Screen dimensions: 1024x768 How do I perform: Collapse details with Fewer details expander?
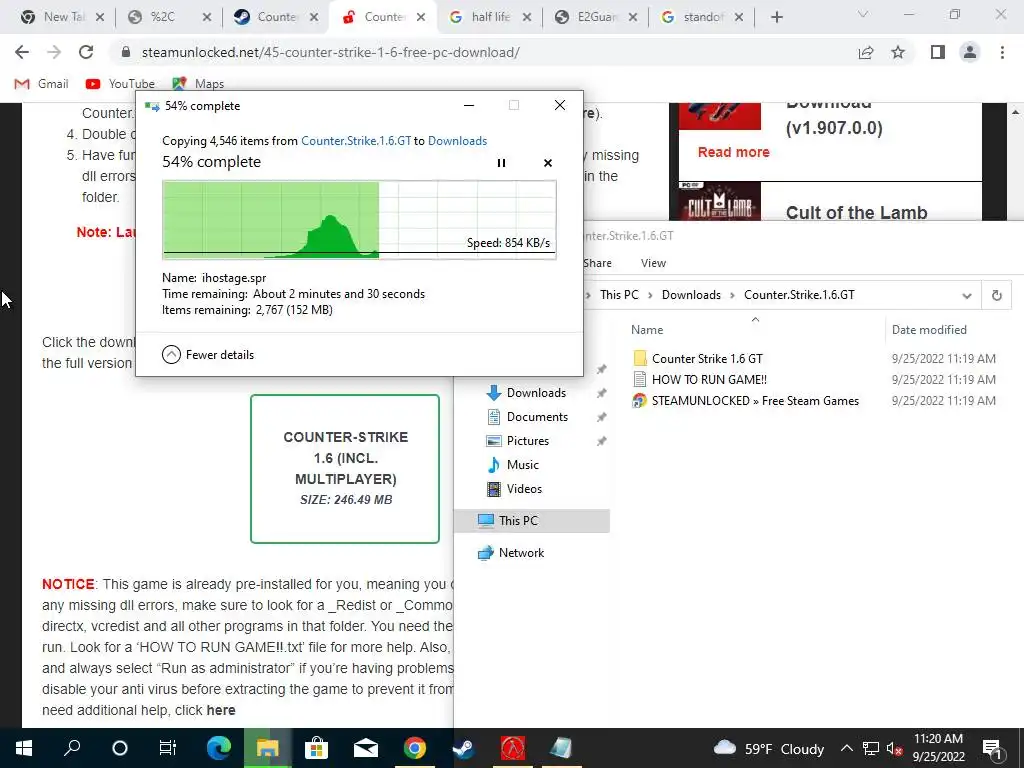pyautogui.click(x=208, y=355)
